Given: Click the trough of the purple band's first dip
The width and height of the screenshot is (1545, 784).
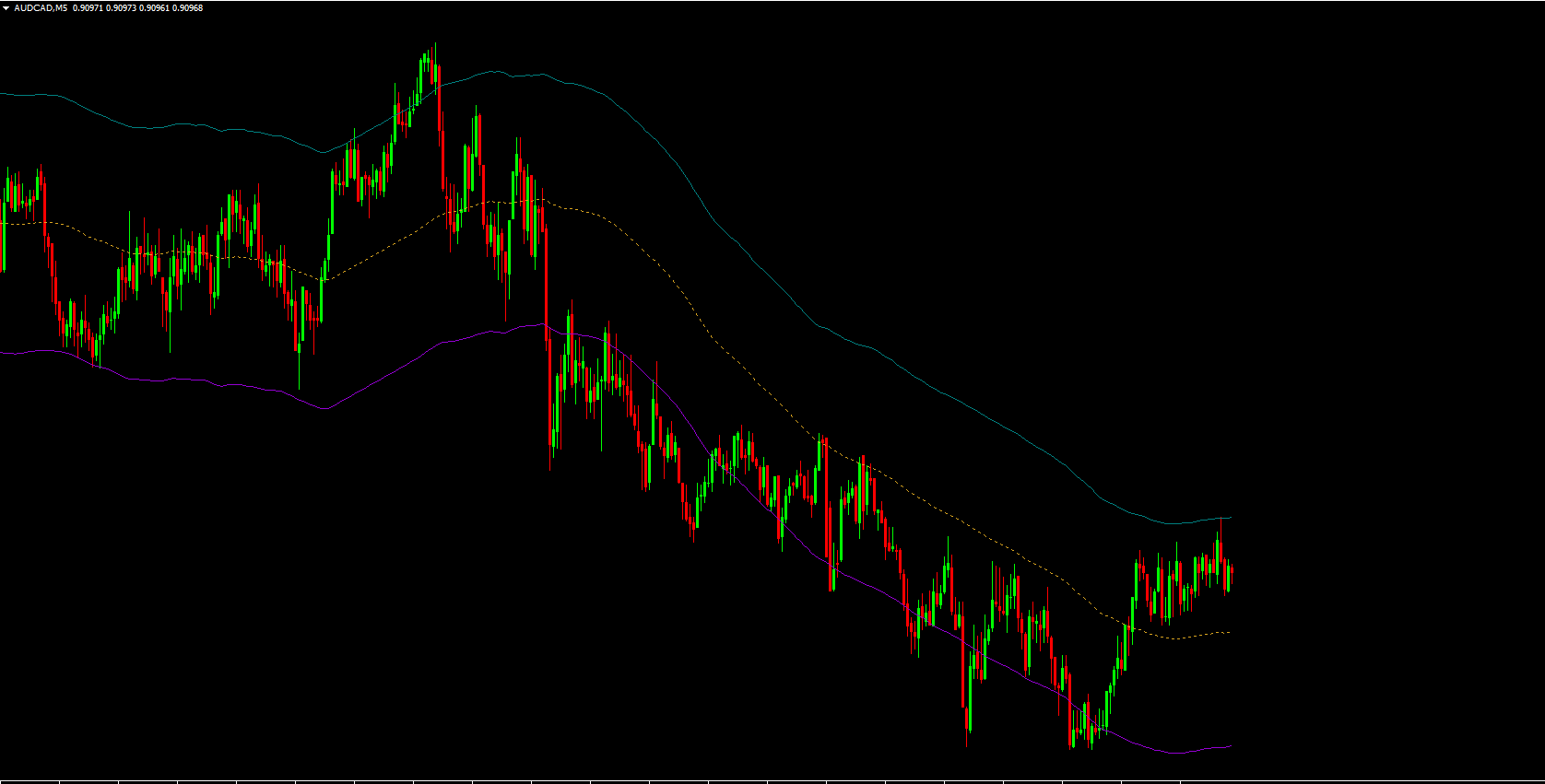Looking at the screenshot, I should [x=323, y=407].
